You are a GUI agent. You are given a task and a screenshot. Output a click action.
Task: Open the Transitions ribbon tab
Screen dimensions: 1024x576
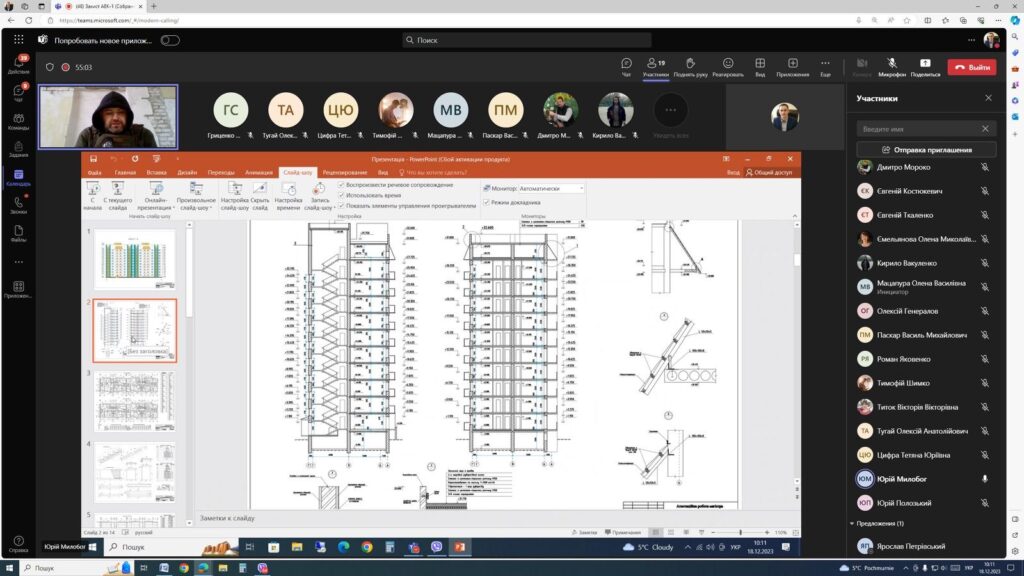tap(221, 172)
